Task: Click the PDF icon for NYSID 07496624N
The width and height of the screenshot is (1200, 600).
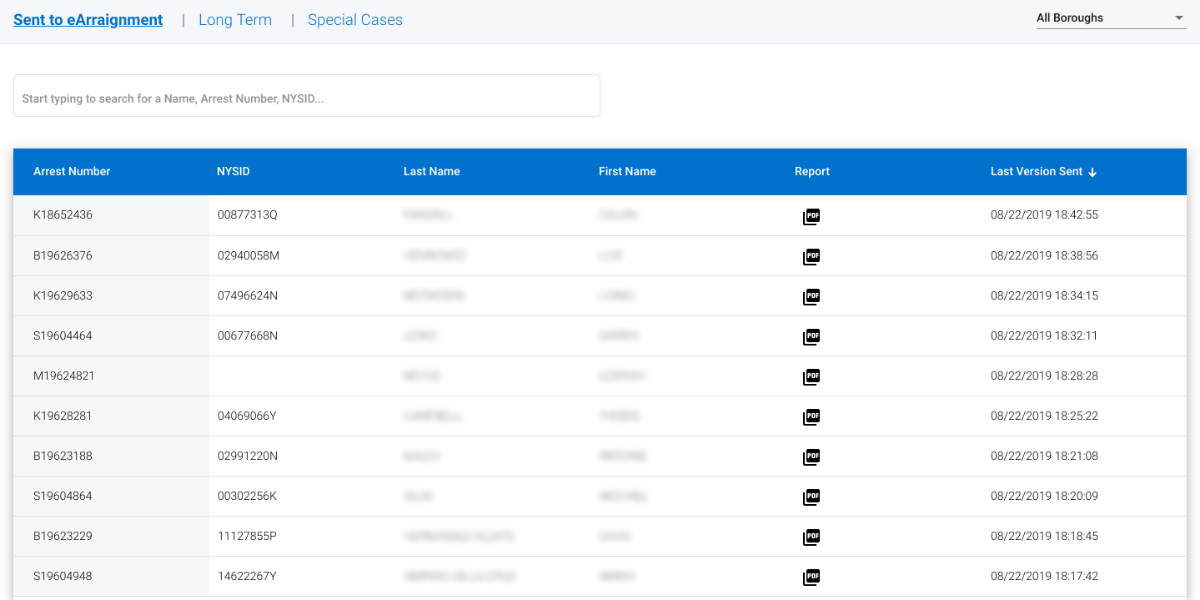Action: 811,296
